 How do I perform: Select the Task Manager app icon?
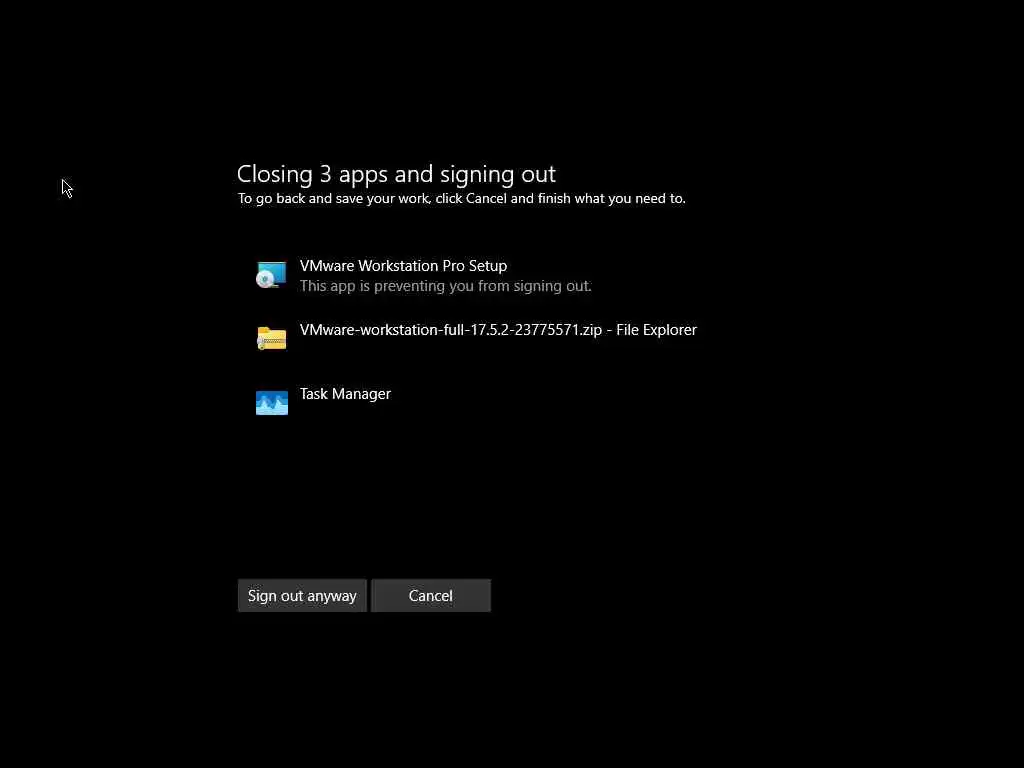(272, 403)
